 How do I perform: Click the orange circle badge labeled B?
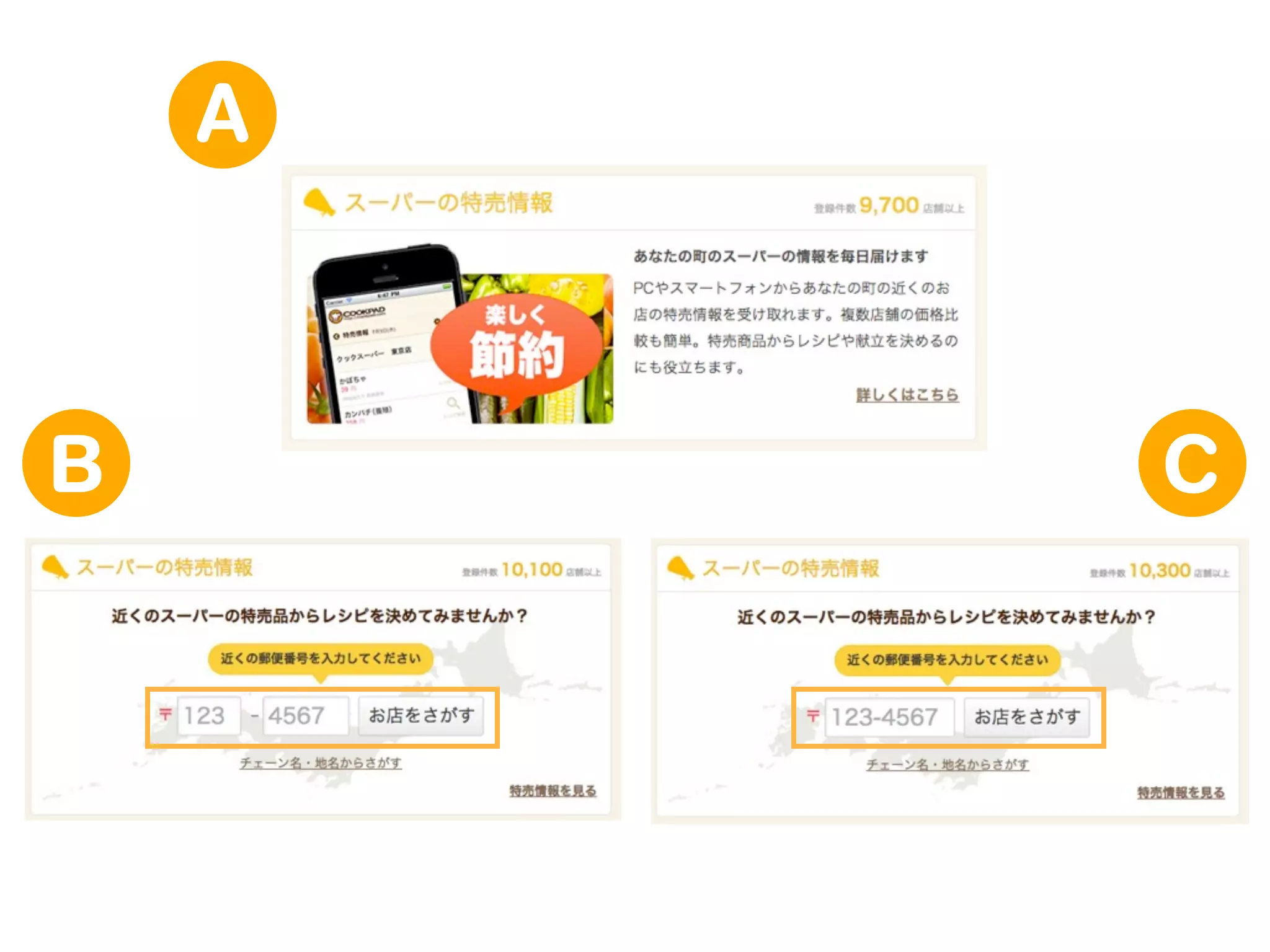point(76,463)
